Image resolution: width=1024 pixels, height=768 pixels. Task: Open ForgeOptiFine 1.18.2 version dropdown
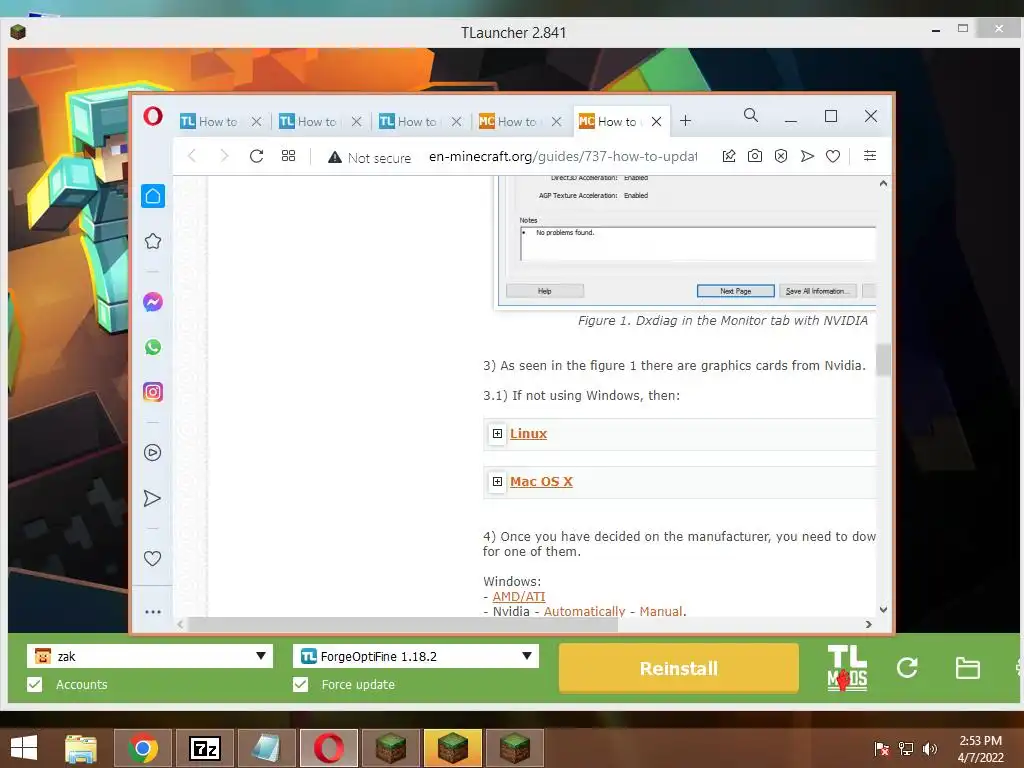[416, 656]
